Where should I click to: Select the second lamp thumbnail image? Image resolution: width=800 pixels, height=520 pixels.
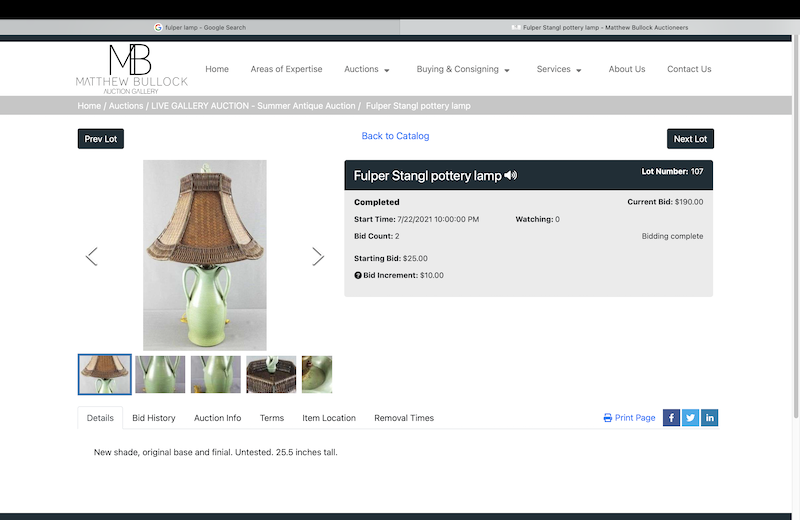(160, 374)
